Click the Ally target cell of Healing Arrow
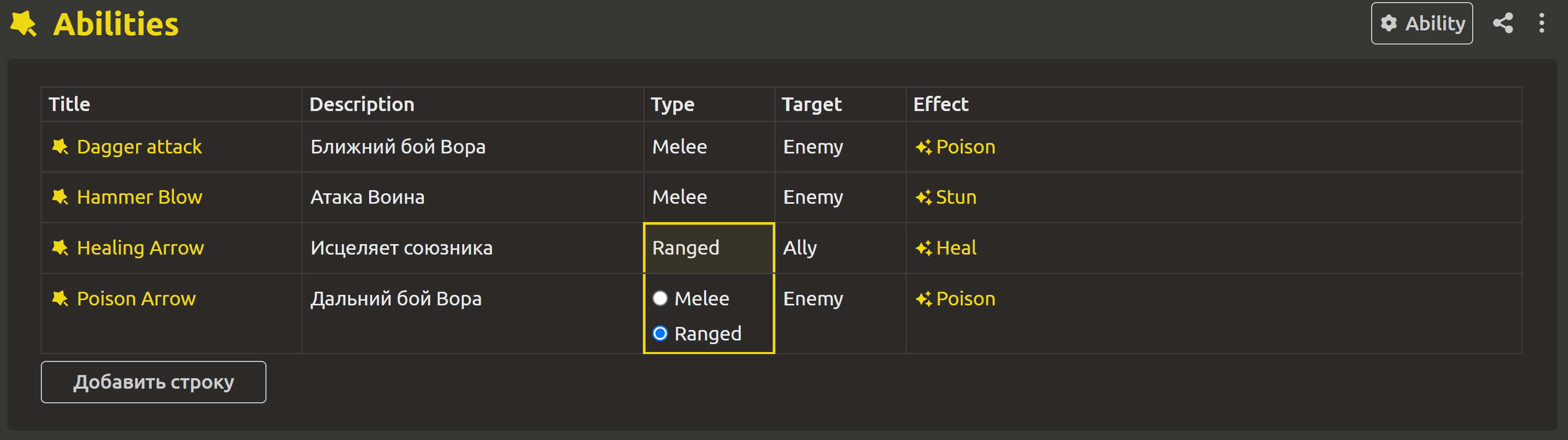Viewport: 1568px width, 440px height. pos(840,248)
